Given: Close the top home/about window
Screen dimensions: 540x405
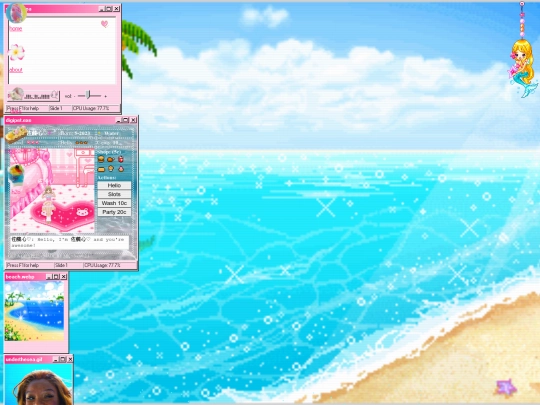Looking at the screenshot, I should tap(116, 8).
